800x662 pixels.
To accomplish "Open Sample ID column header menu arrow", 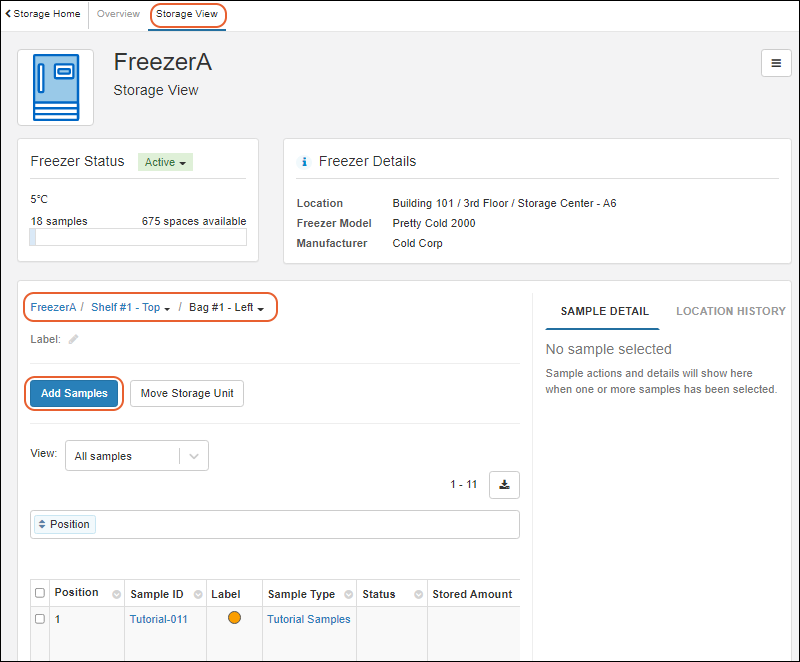I will 197,594.
